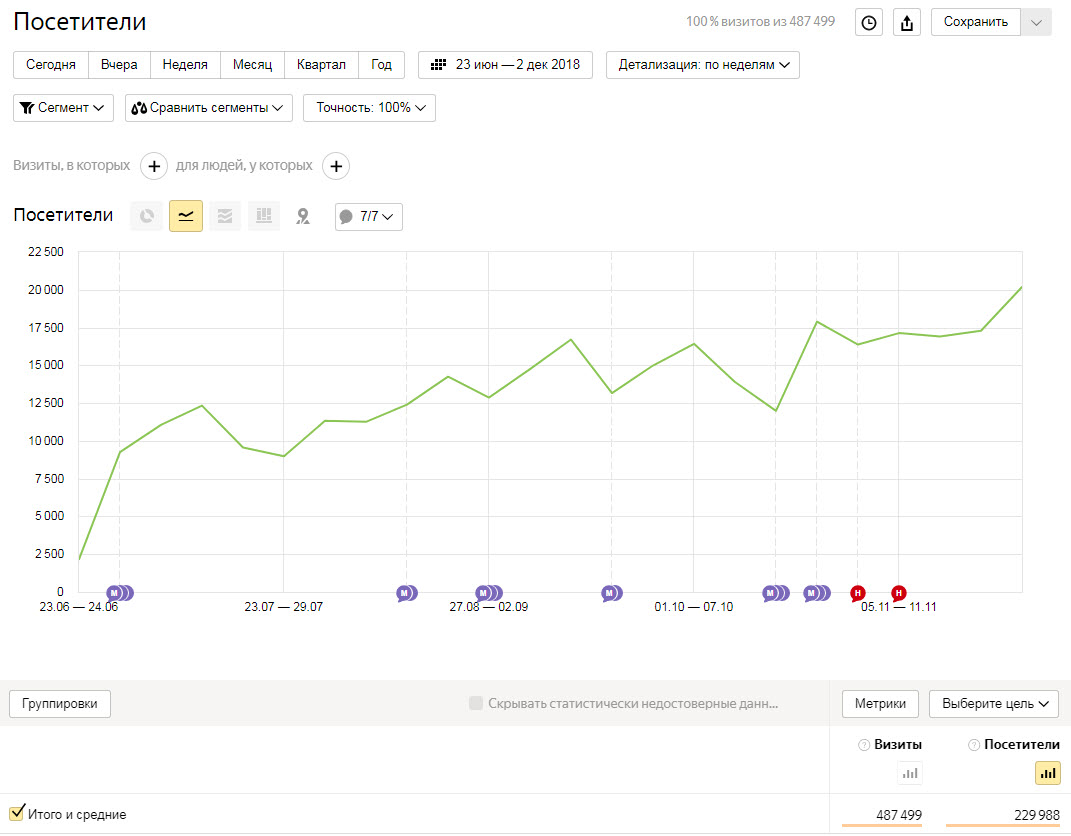Open chart note marker at 23.06 — 24.06
Viewport: 1071px width, 836px height.
click(120, 594)
